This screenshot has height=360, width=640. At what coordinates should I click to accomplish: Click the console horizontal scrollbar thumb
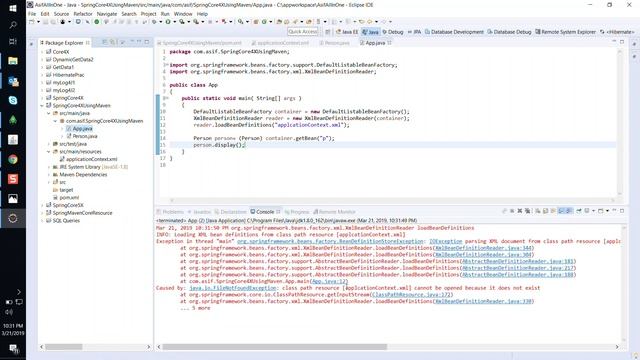point(274,347)
